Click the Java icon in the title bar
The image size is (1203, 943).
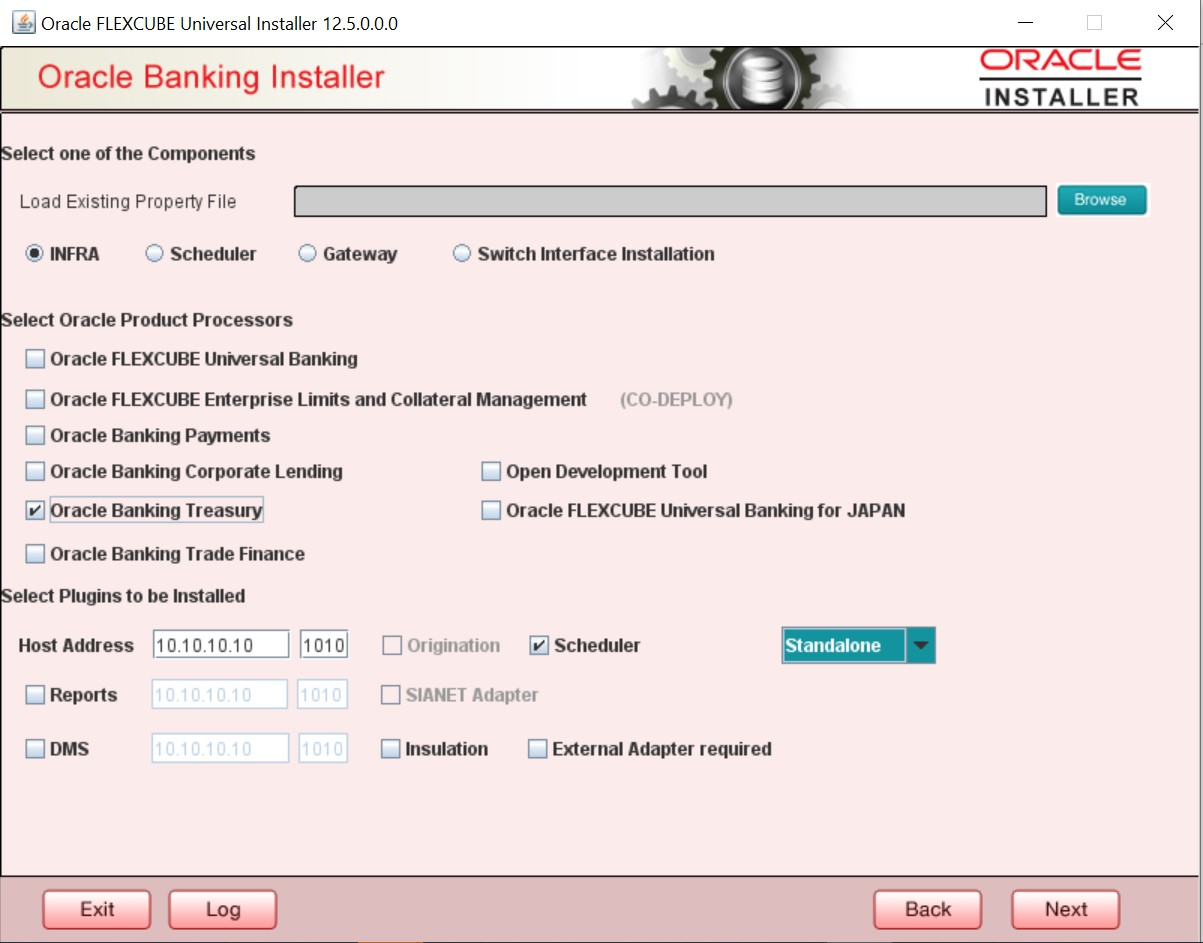coord(24,22)
